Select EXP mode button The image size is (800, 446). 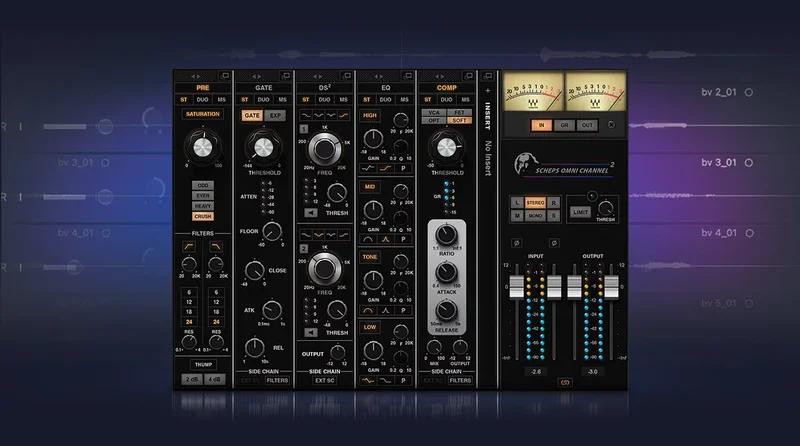coord(276,115)
